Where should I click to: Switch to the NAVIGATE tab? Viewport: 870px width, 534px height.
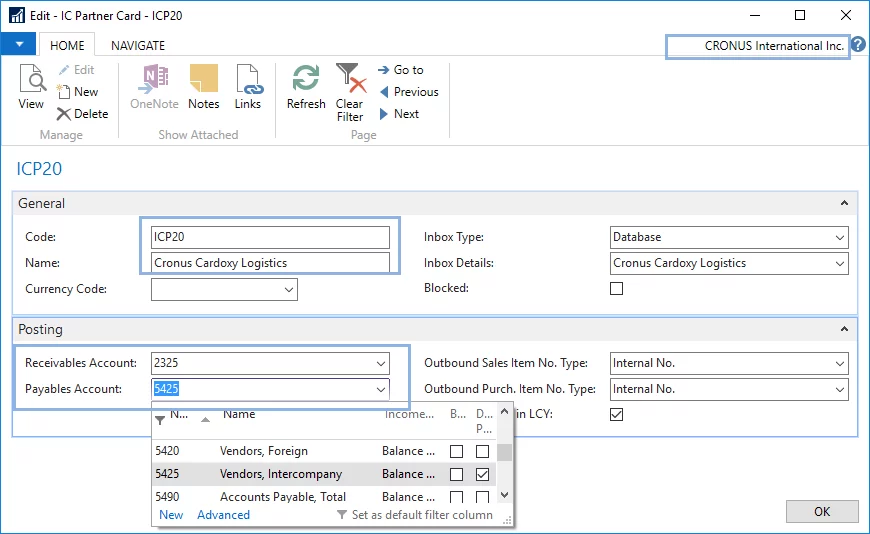click(x=138, y=45)
